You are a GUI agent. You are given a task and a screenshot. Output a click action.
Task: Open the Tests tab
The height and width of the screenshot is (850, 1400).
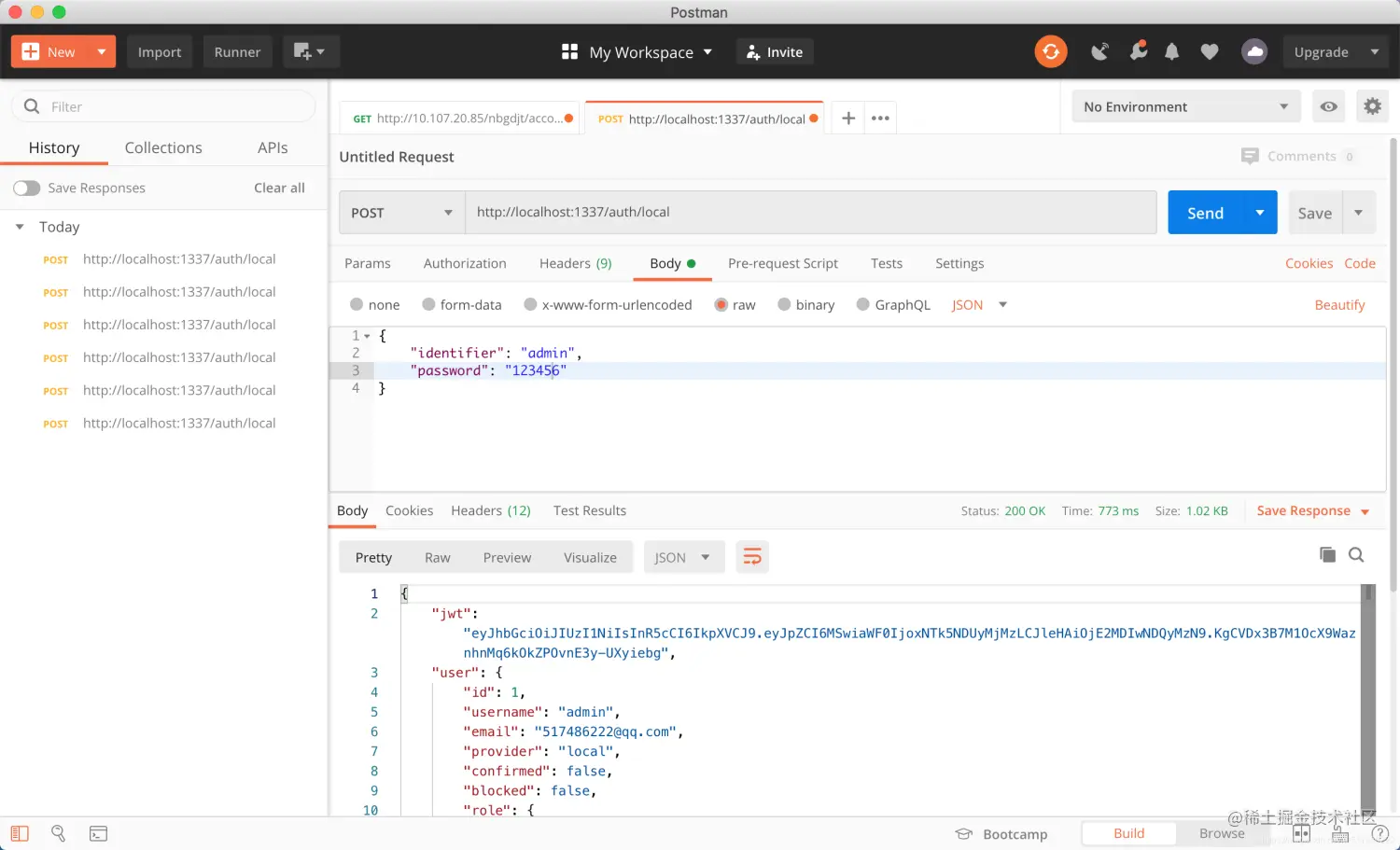[x=887, y=263]
